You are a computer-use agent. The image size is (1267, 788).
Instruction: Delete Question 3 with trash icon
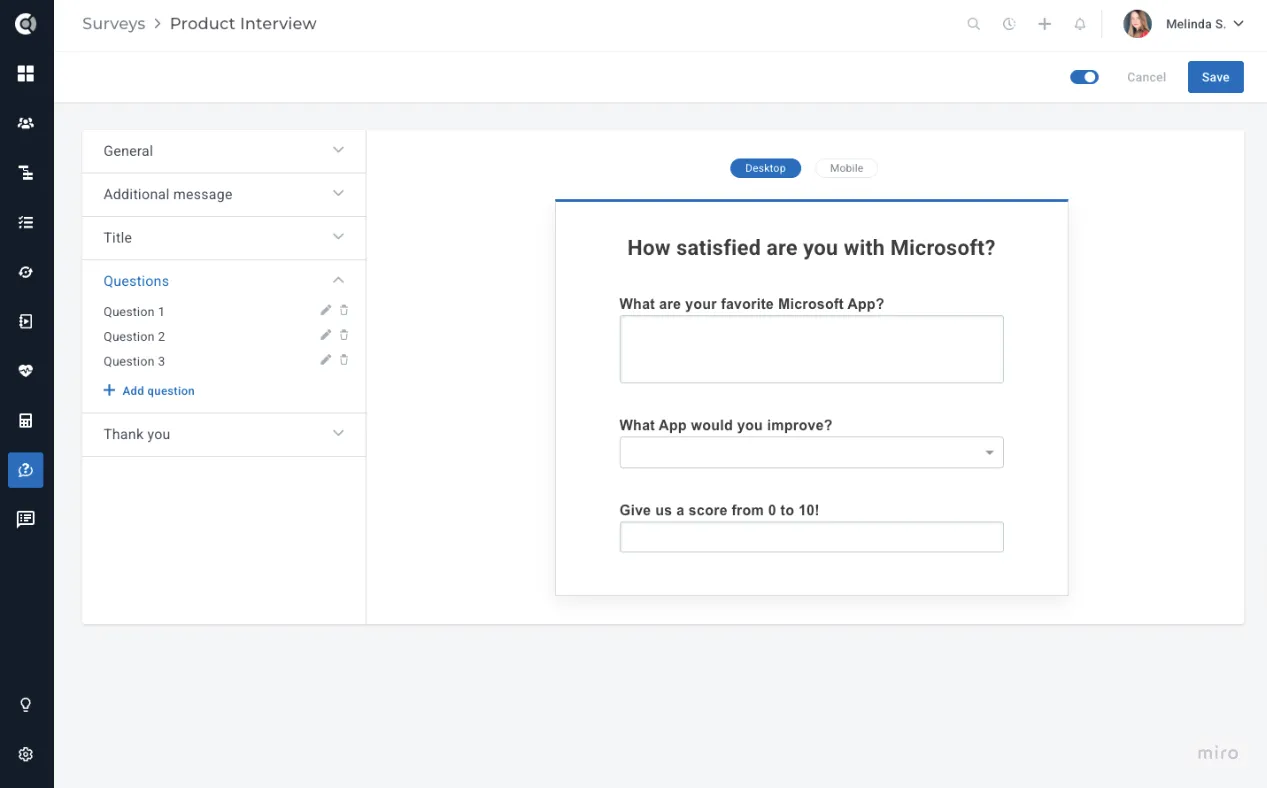(344, 360)
